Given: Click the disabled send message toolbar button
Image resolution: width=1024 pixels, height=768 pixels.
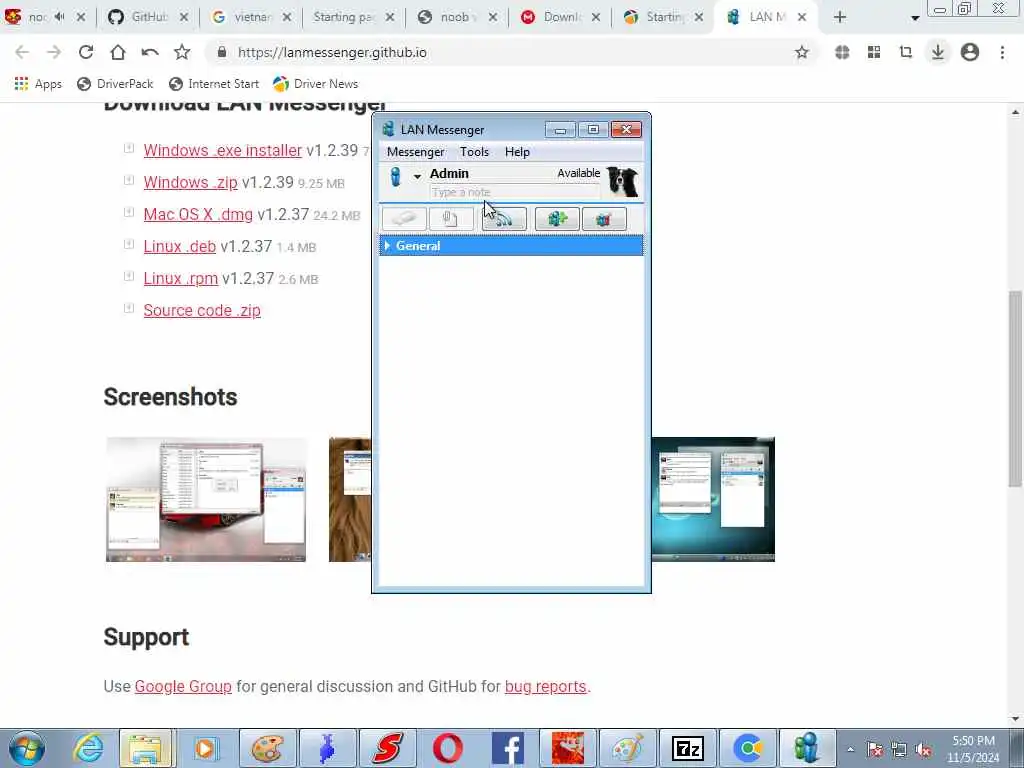Looking at the screenshot, I should pos(404,219).
